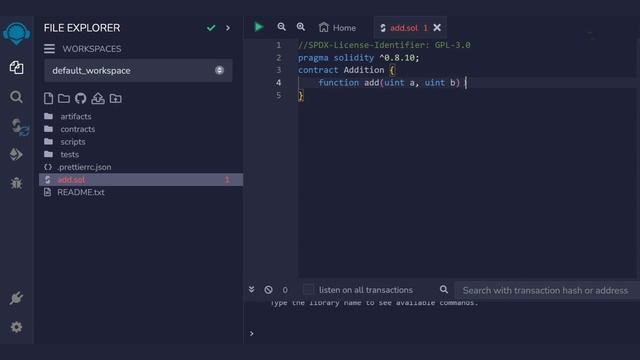Click the WORKSPACES label
The height and width of the screenshot is (360, 640).
(x=92, y=49)
